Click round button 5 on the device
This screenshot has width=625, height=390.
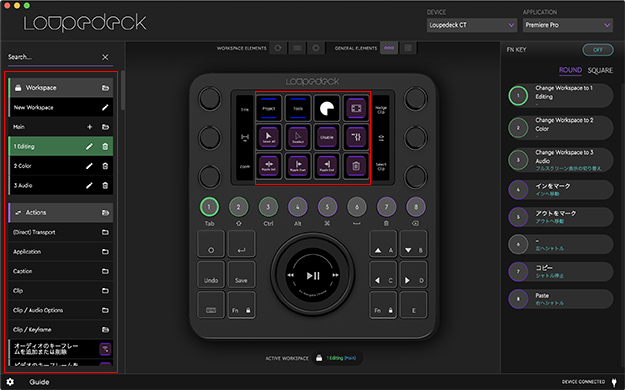click(327, 207)
